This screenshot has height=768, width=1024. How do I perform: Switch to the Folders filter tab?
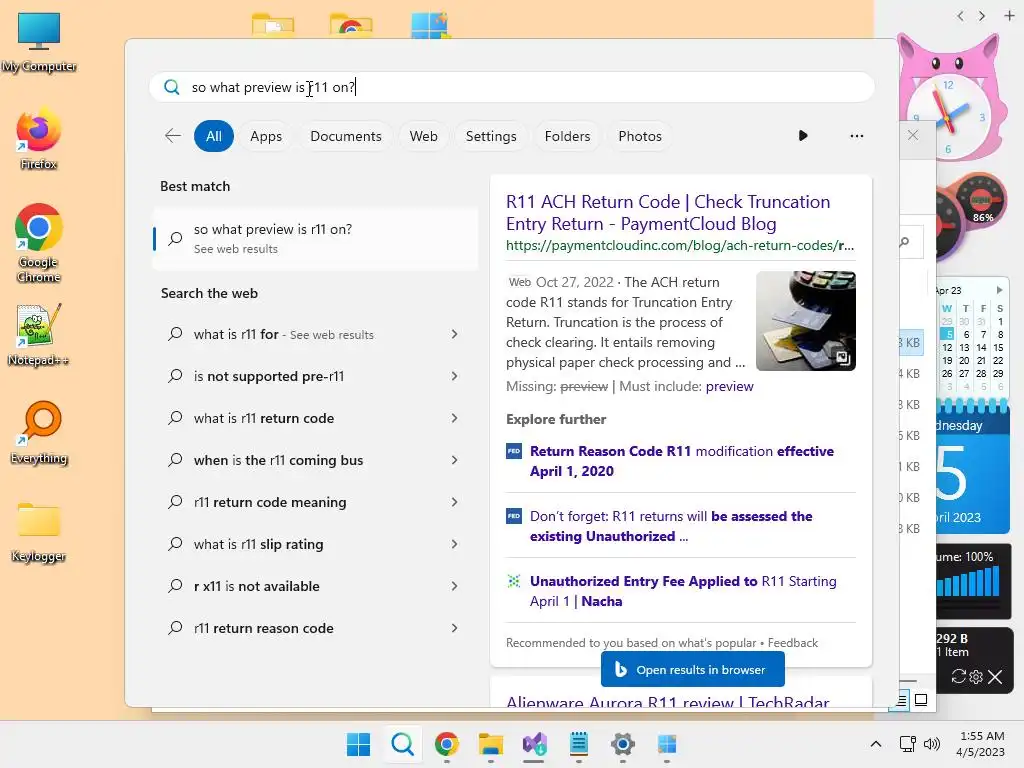click(x=568, y=136)
